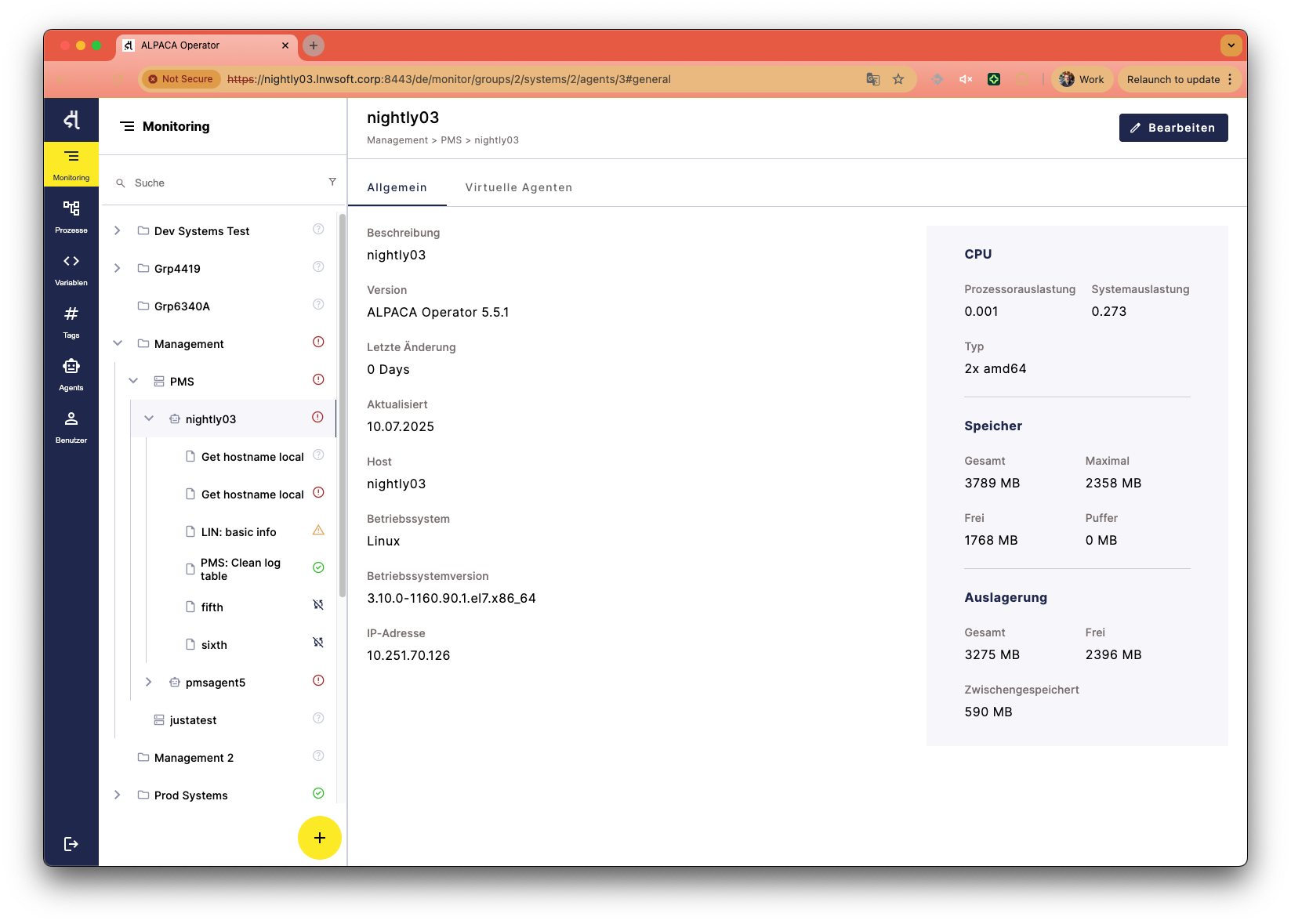Click the logout icon at sidebar bottom

click(71, 844)
